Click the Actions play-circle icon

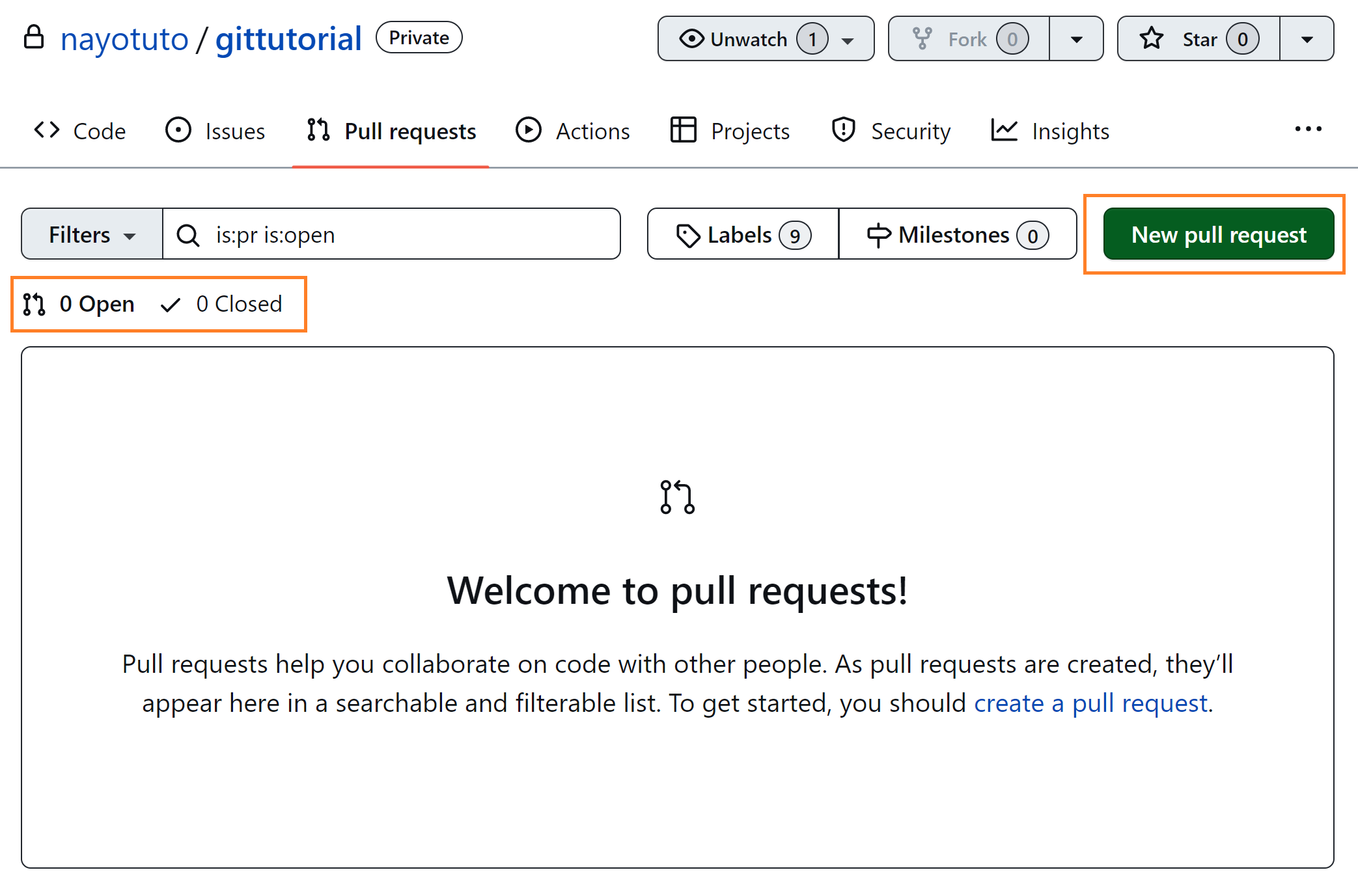pos(528,130)
